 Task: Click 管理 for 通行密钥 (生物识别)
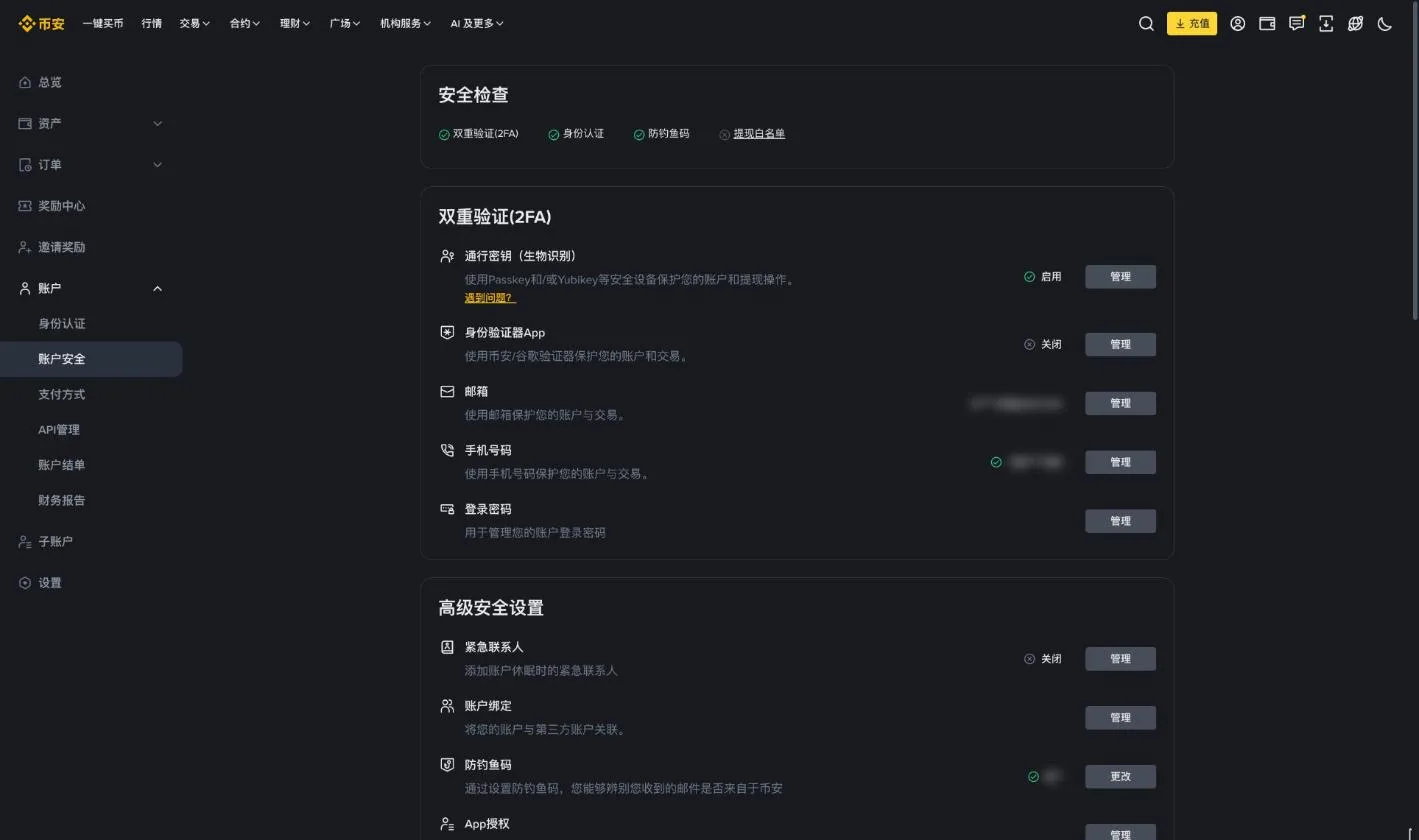coord(1120,277)
